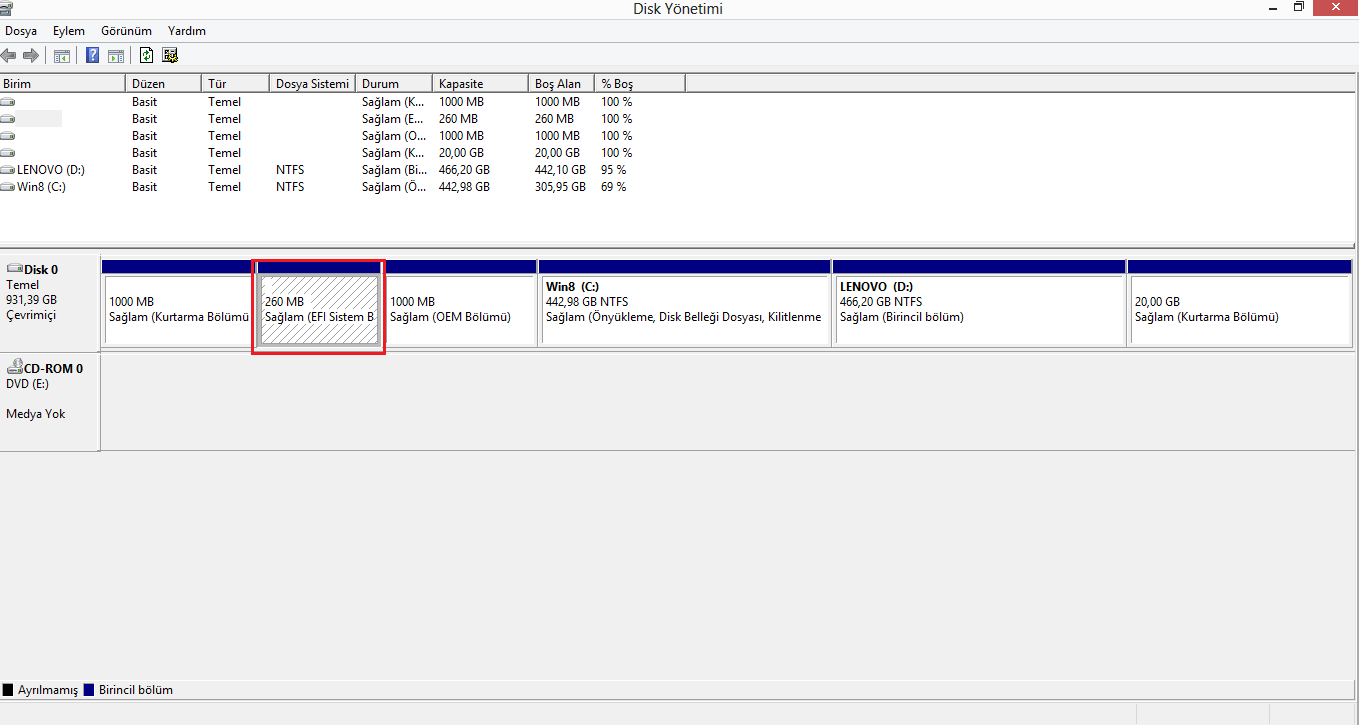Sort by the Tür column header
The image size is (1359, 725).
pos(236,84)
